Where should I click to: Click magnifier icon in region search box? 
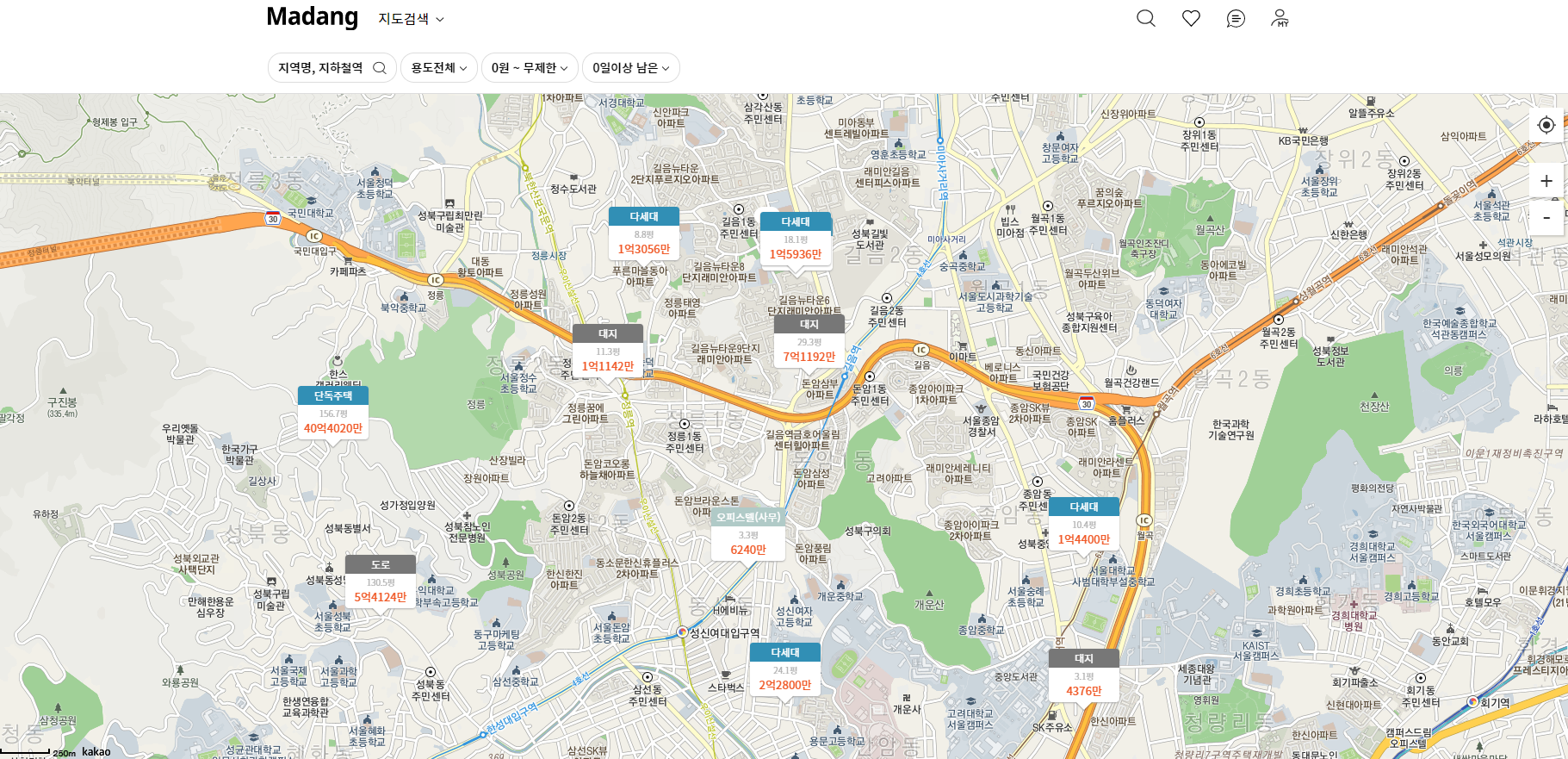pos(379,68)
